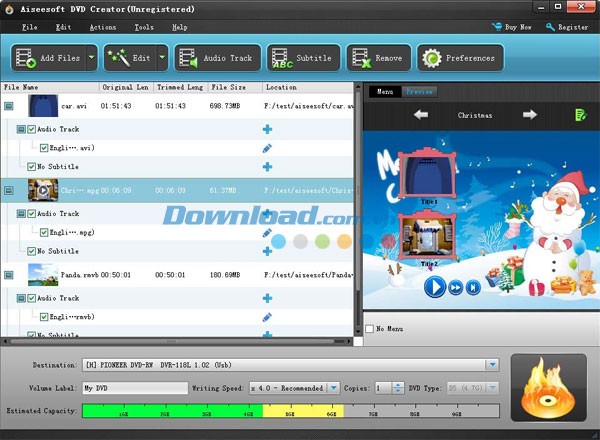Select Title 2 thumbnail in menu preview
The width and height of the screenshot is (600, 440).
tap(427, 237)
